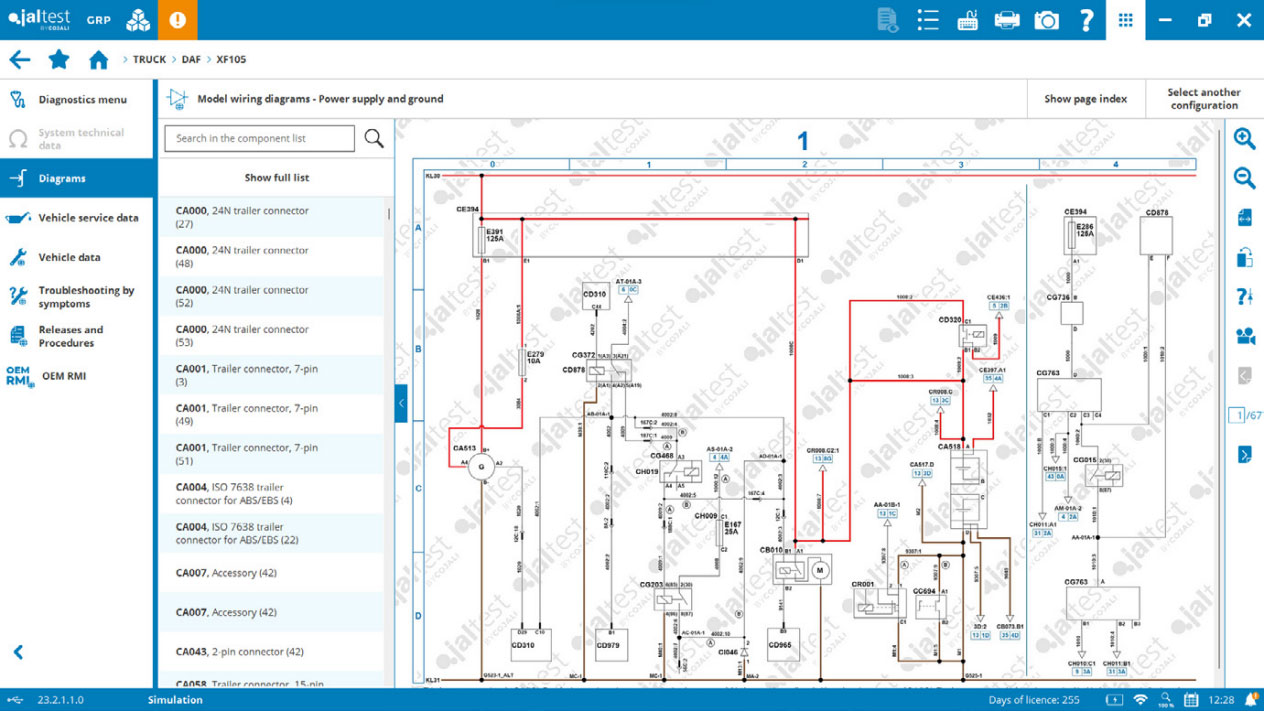Open the stacked cubes modules icon
1265x712 pixels.
[x=138, y=20]
